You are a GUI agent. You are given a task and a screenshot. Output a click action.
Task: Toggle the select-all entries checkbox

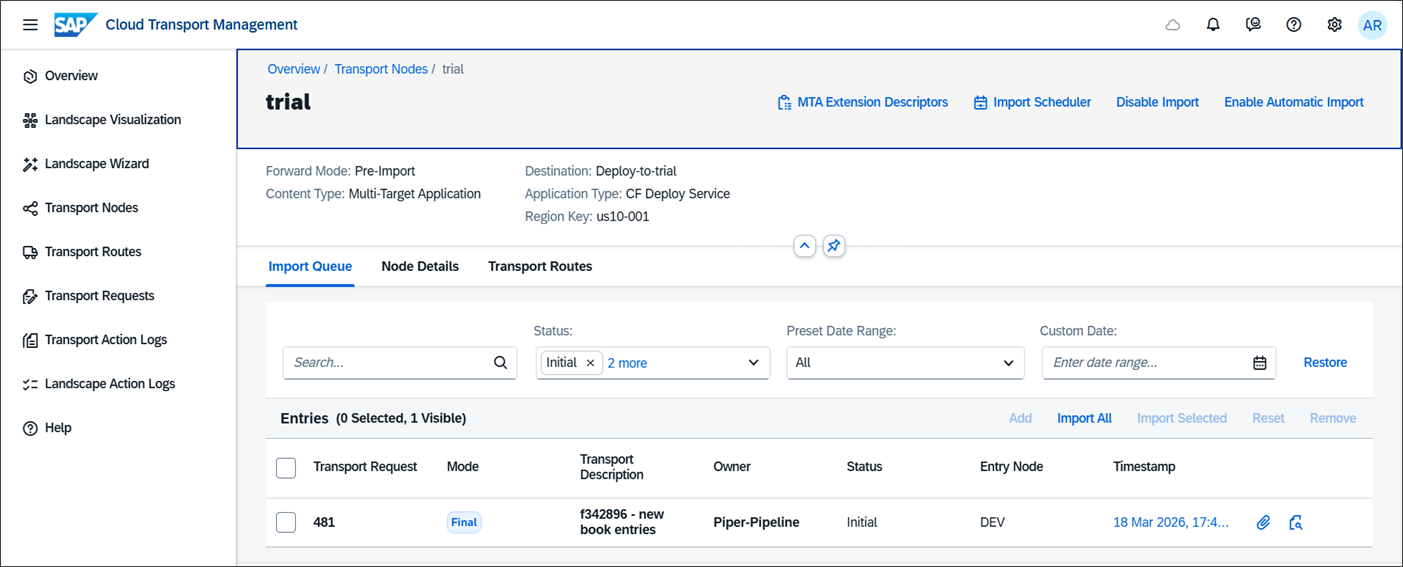(286, 467)
